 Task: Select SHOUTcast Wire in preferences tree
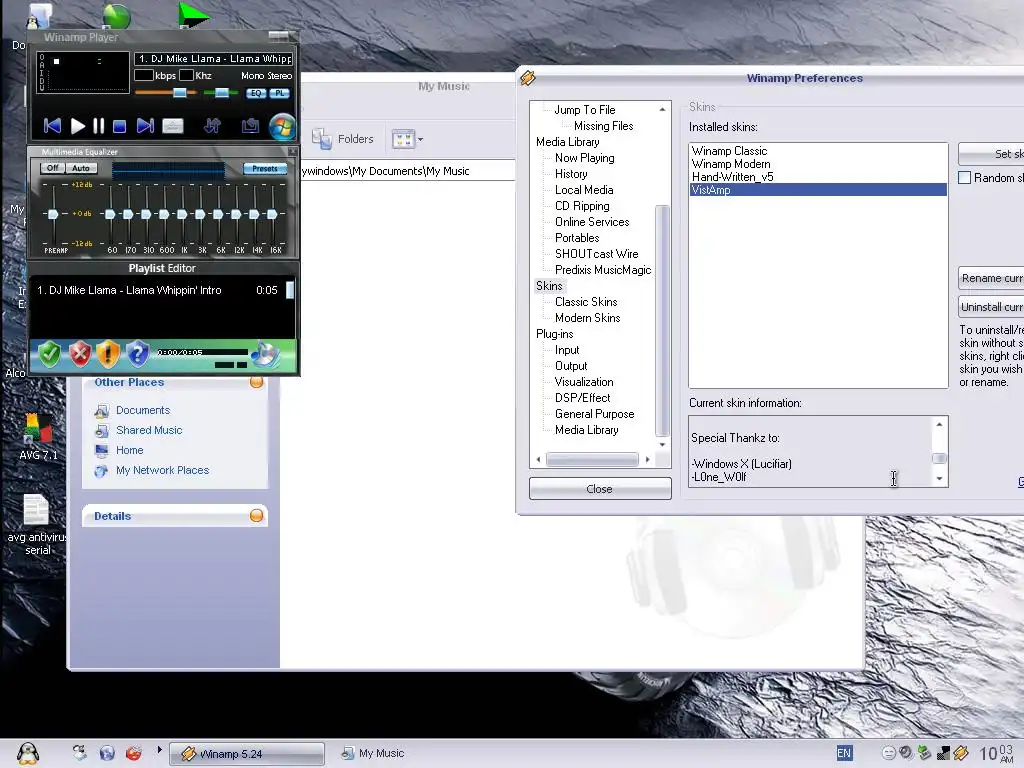click(x=596, y=254)
